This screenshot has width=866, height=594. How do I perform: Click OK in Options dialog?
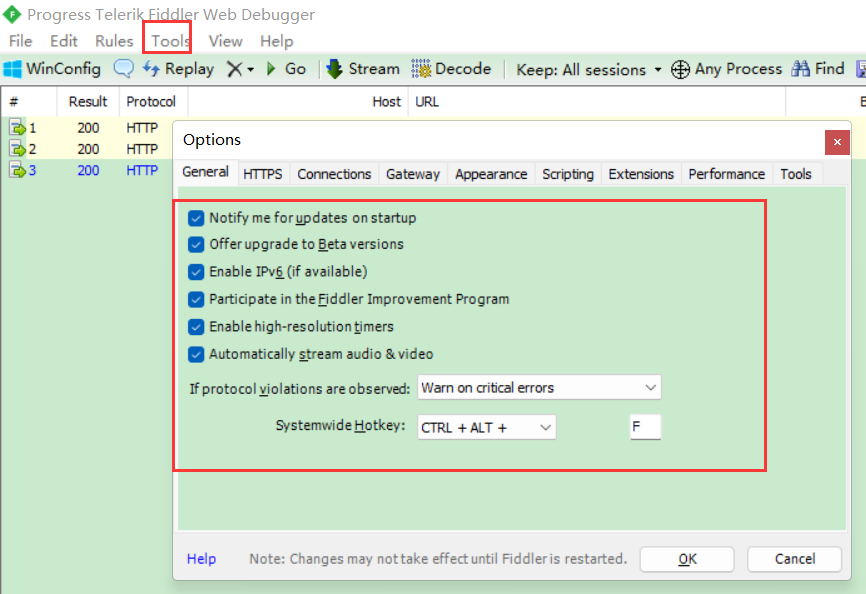click(687, 559)
